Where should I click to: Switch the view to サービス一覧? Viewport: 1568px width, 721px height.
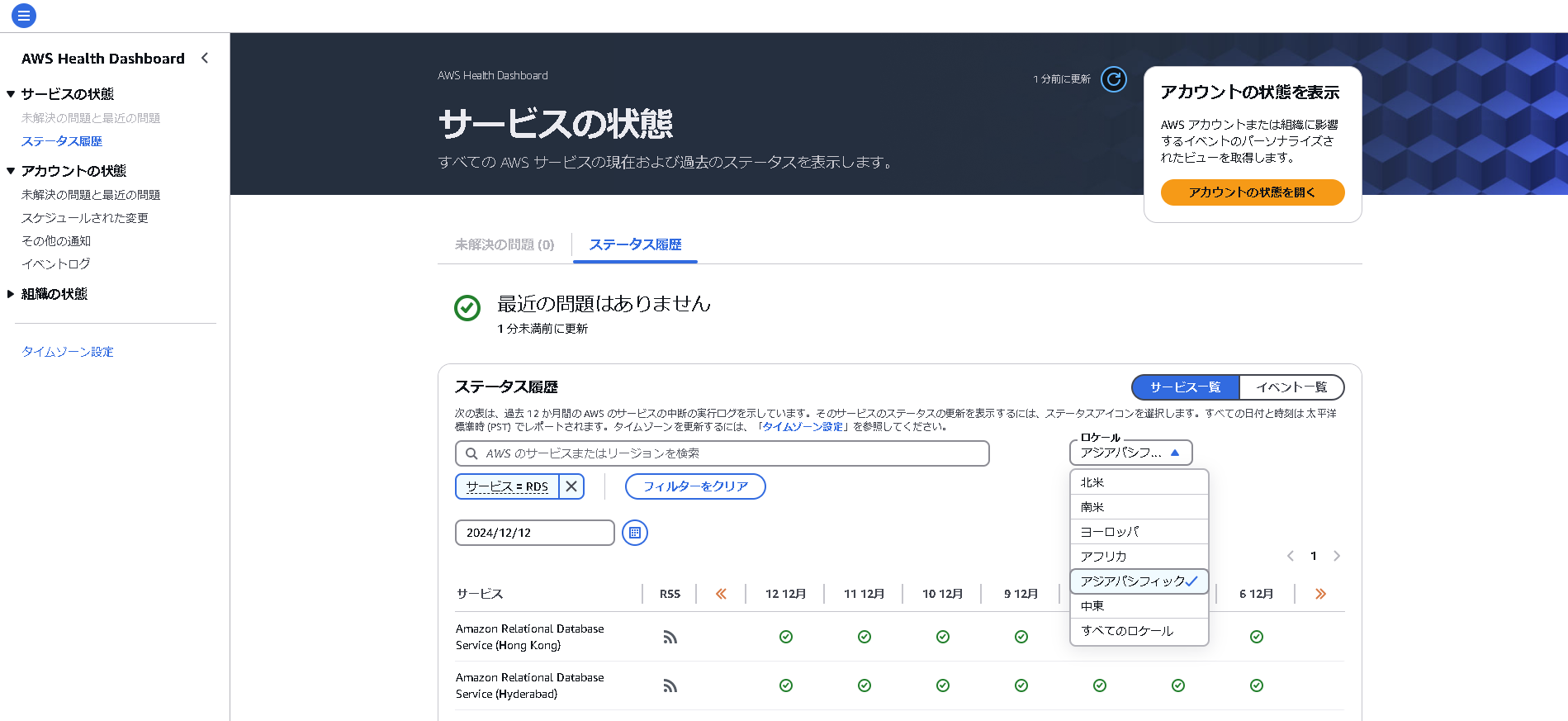[x=1185, y=387]
